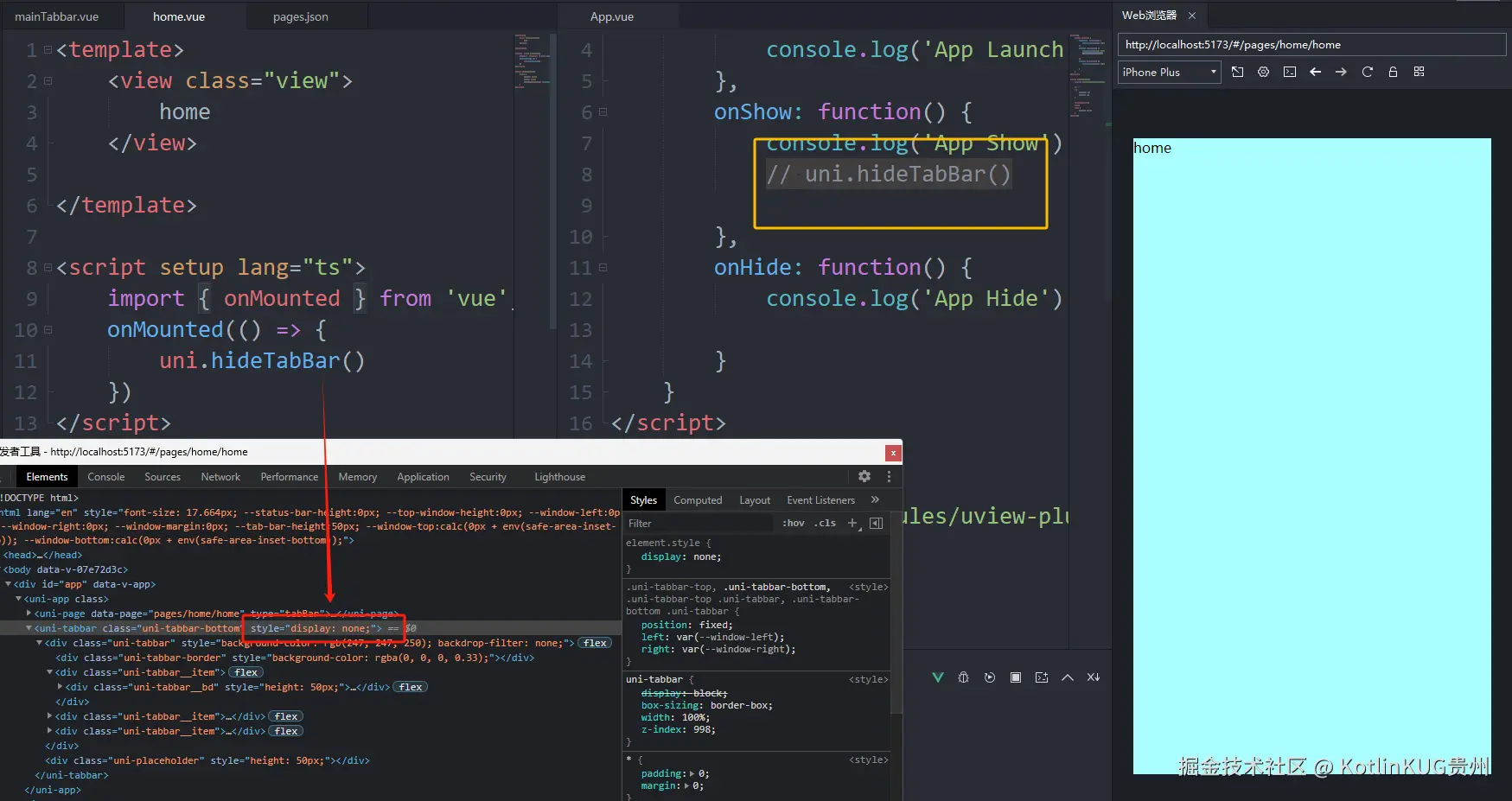This screenshot has height=801, width=1512.
Task: Toggle the lock icon in browser toolbar
Action: (x=1393, y=72)
